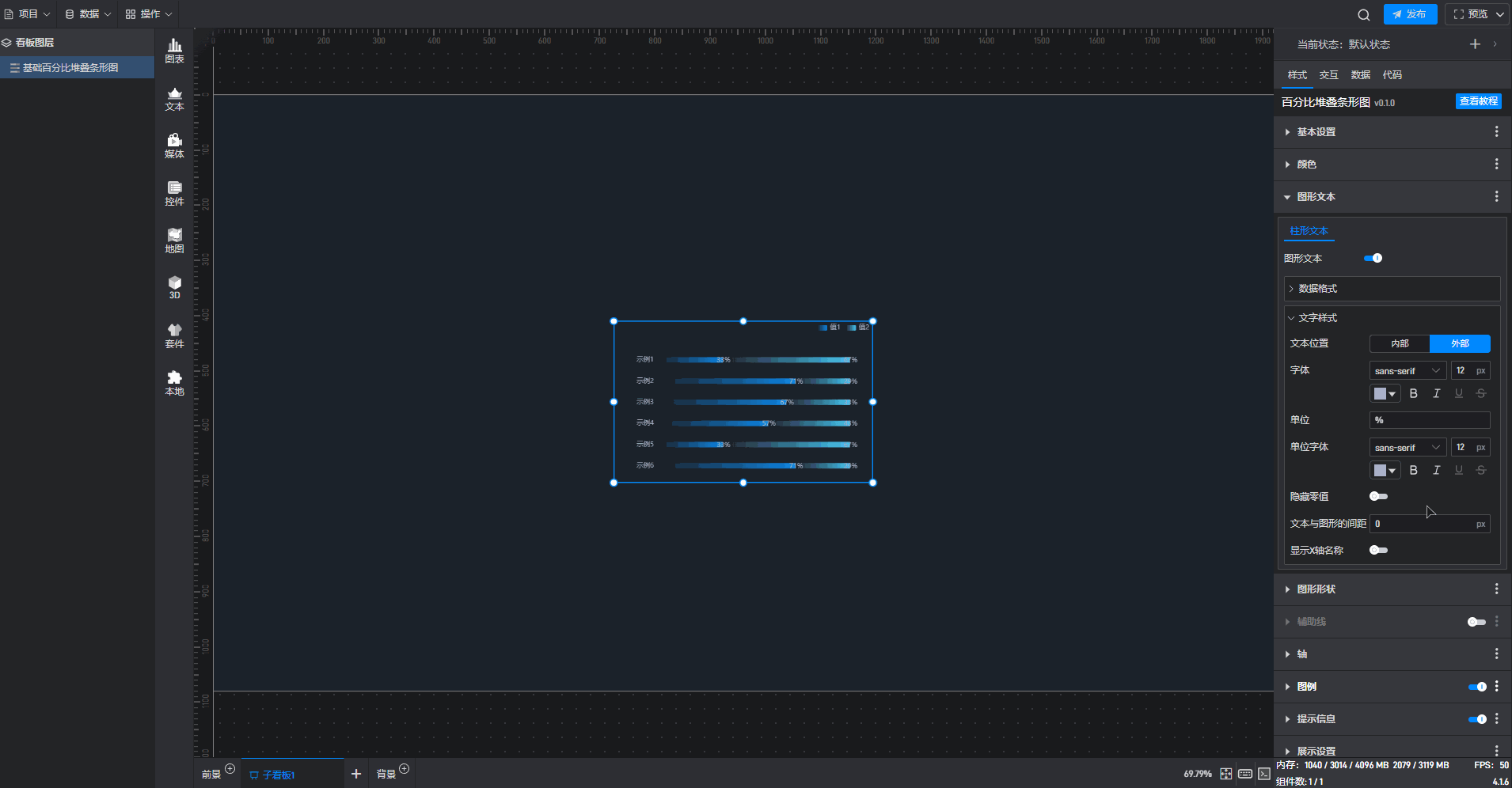Open the 项目 menu

click(x=28, y=14)
